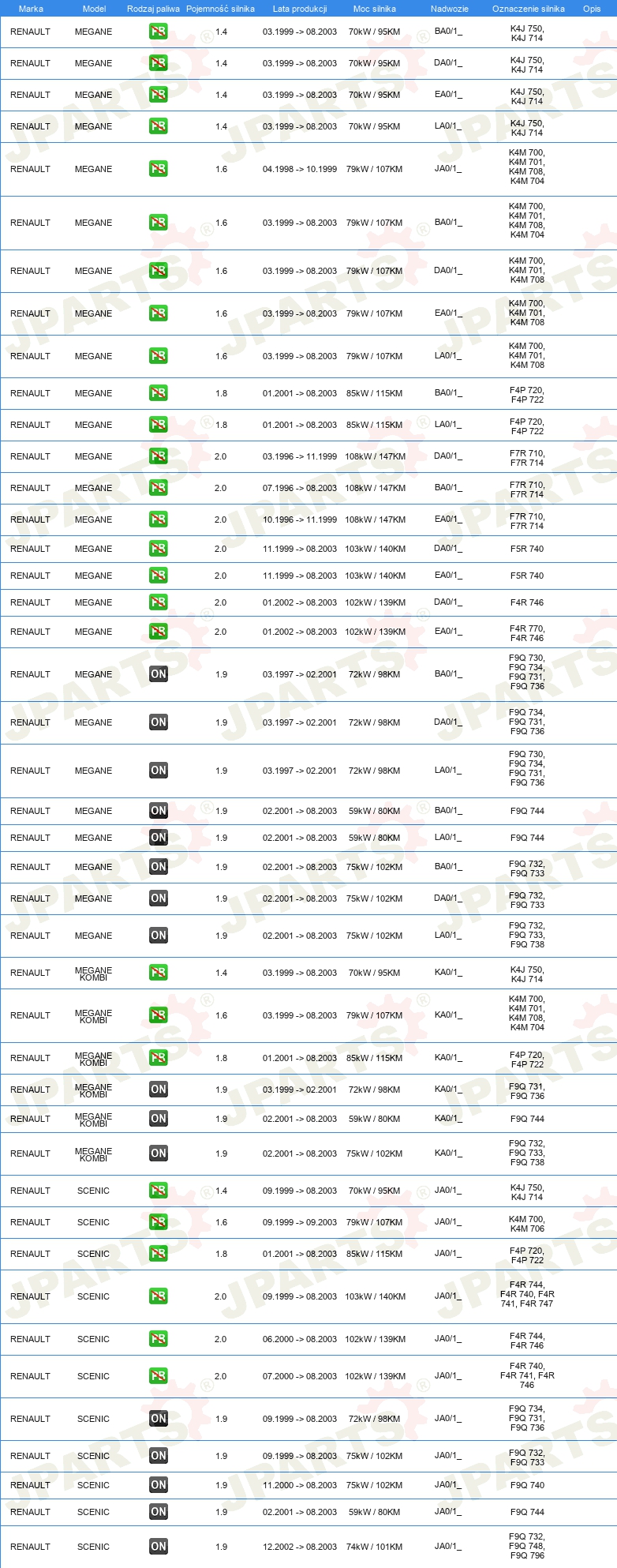Viewport: 617px width, 1568px height.
Task: Click the Oznaczenie silnika column header
Action: (x=529, y=9)
